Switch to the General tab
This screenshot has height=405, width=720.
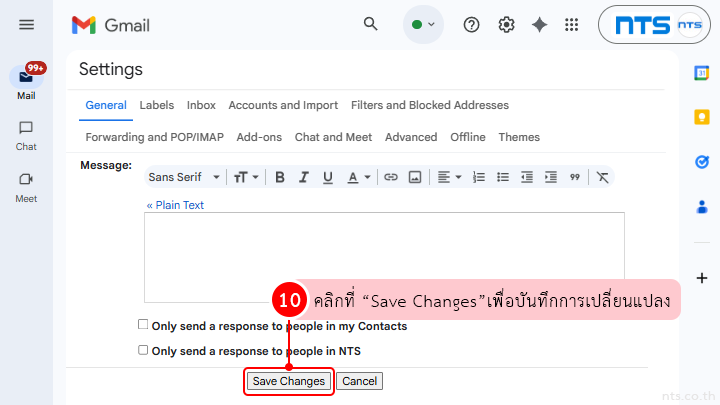click(x=106, y=105)
